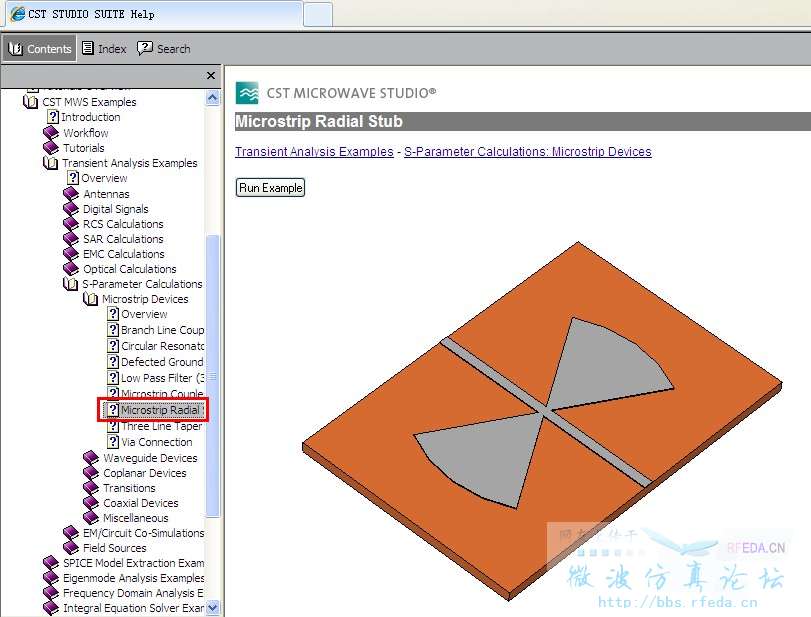Collapse the S-Parameter Calculations open book
The width and height of the screenshot is (811, 617).
tap(70, 284)
